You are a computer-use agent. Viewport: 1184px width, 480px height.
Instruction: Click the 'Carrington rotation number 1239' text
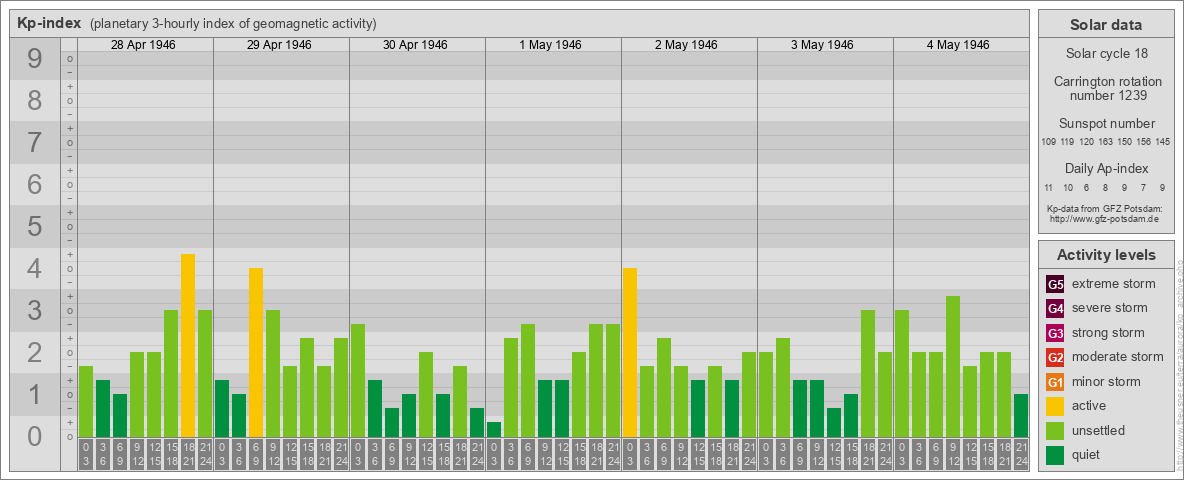coord(1106,88)
